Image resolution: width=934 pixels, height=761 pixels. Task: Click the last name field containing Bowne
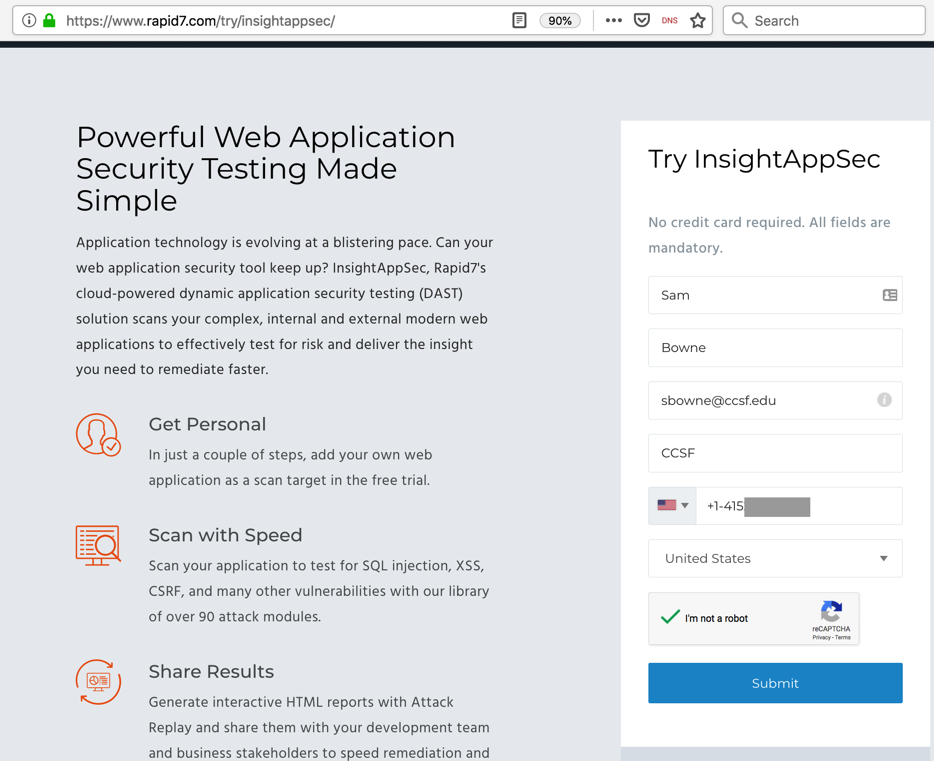pos(775,348)
